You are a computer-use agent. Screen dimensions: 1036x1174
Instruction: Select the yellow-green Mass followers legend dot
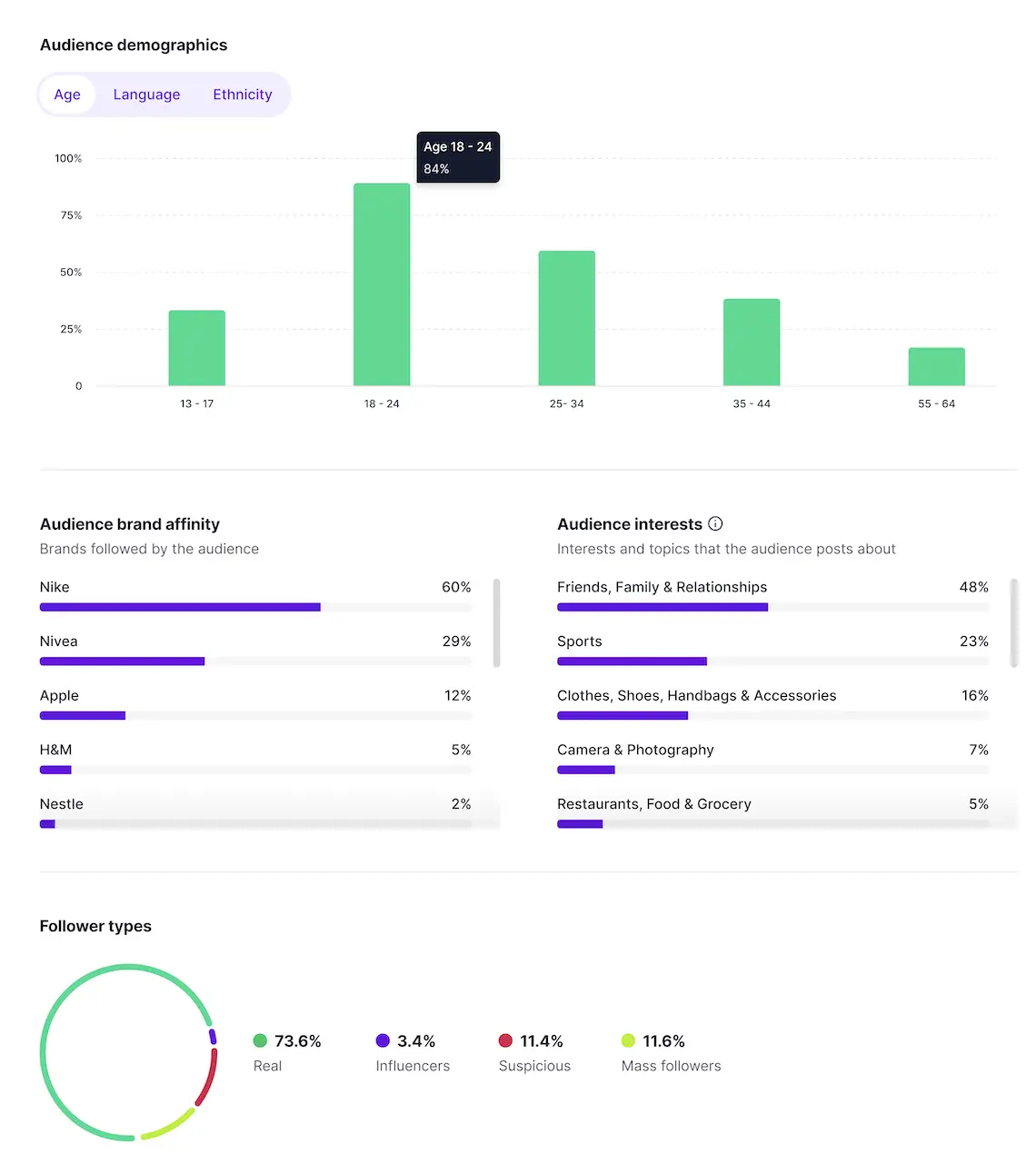(627, 1040)
